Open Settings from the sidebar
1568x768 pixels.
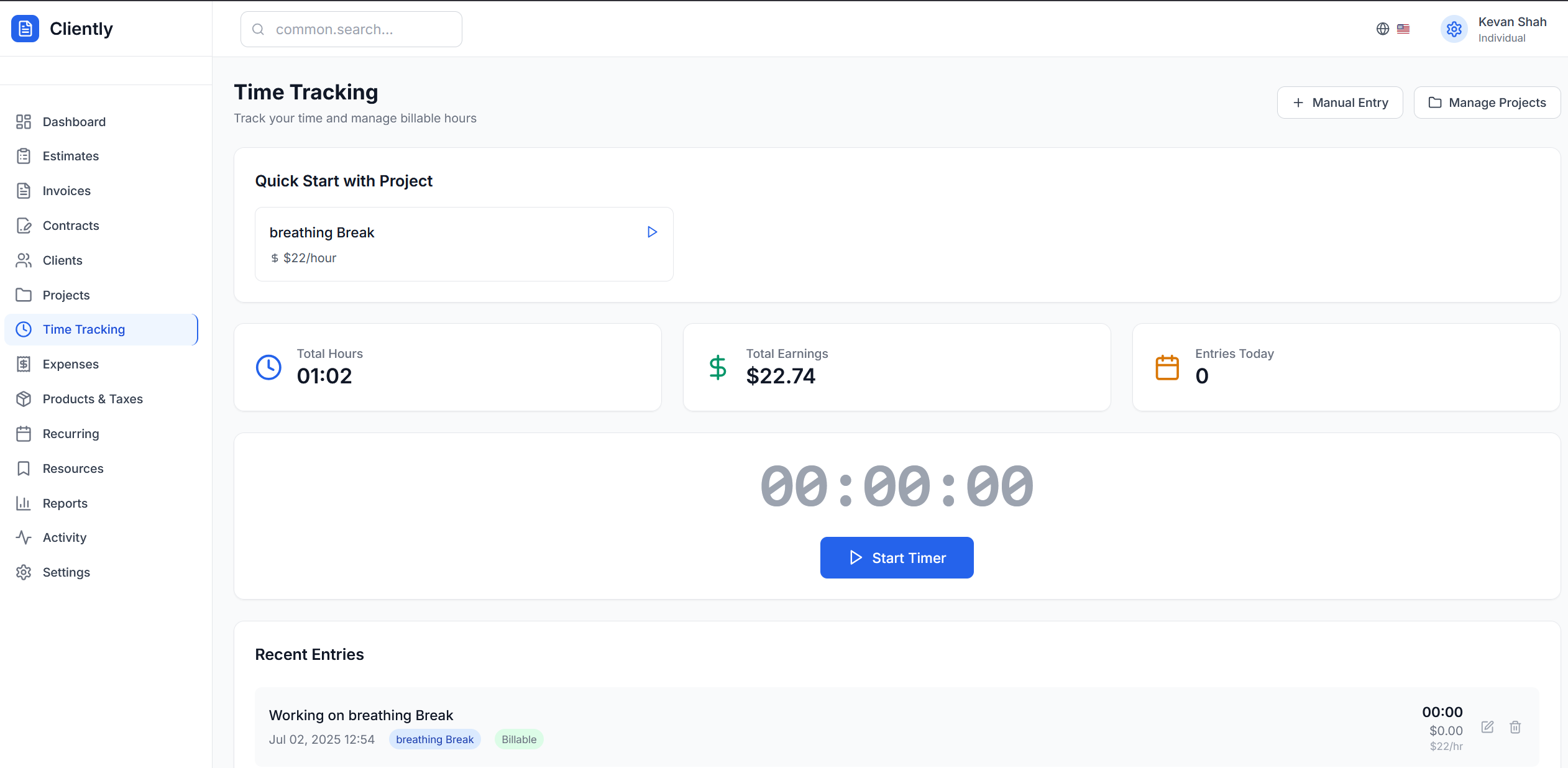[x=66, y=572]
